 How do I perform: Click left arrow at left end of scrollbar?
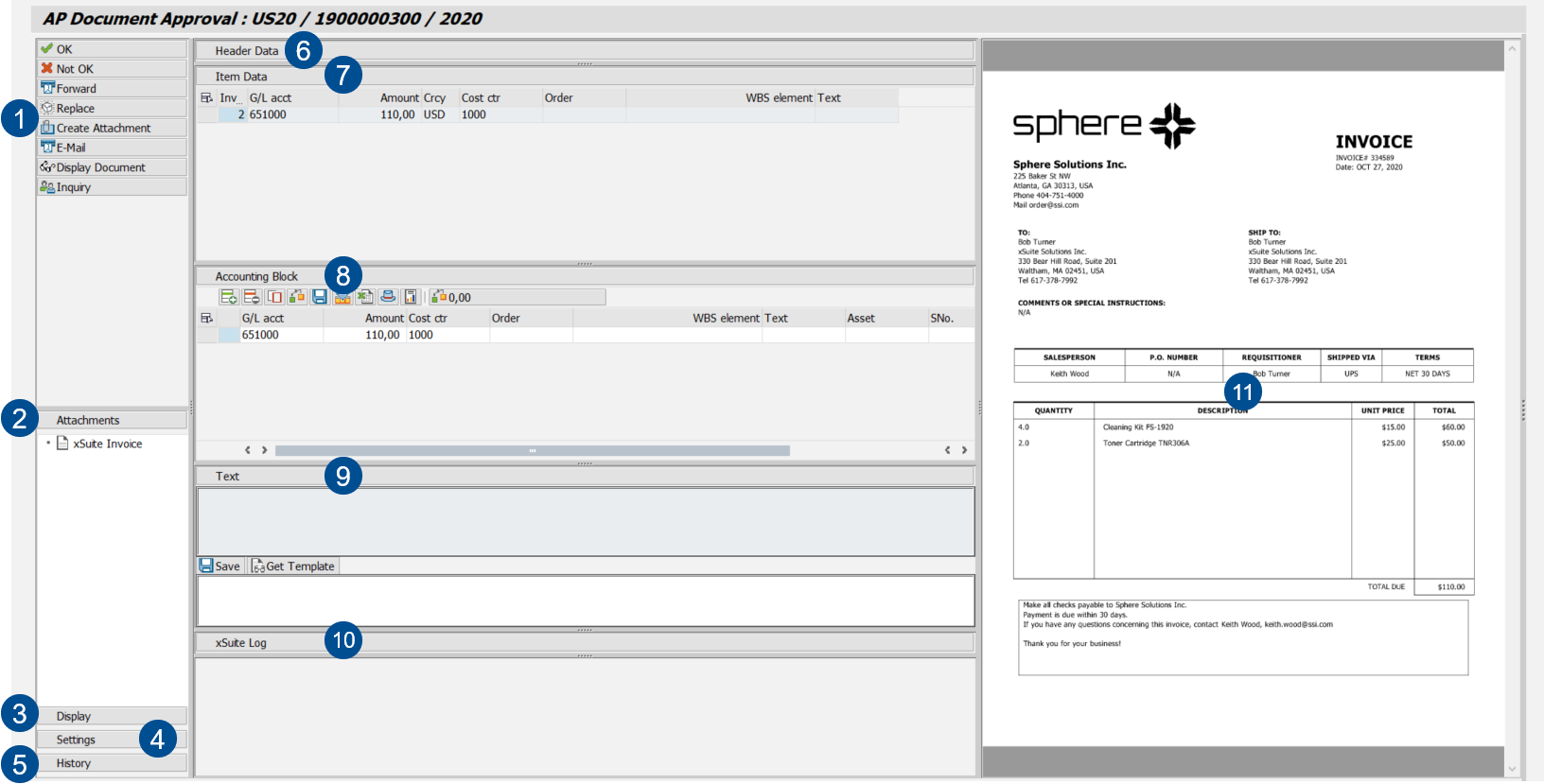(248, 450)
